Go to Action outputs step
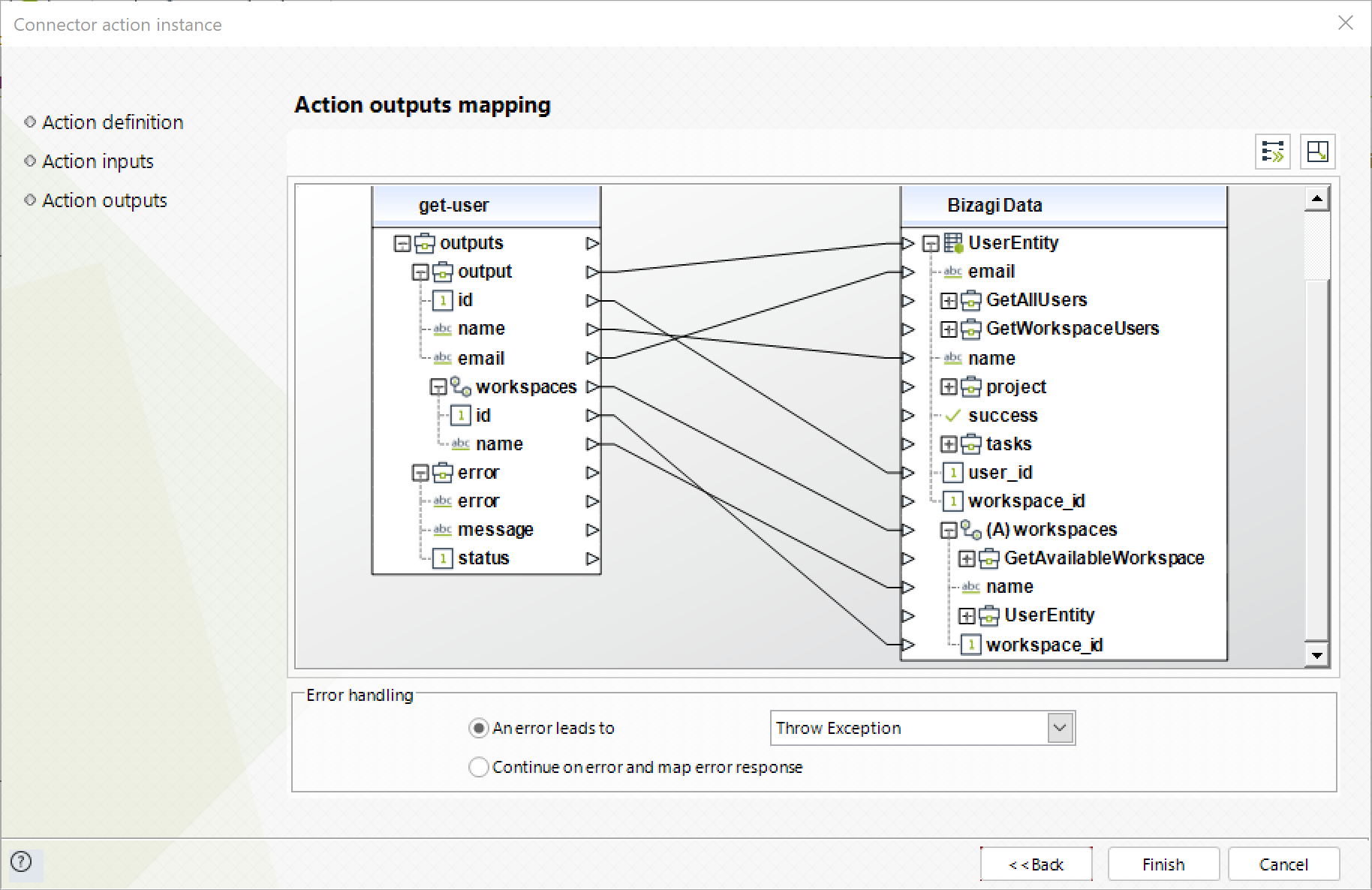1372x890 pixels. pyautogui.click(x=104, y=200)
